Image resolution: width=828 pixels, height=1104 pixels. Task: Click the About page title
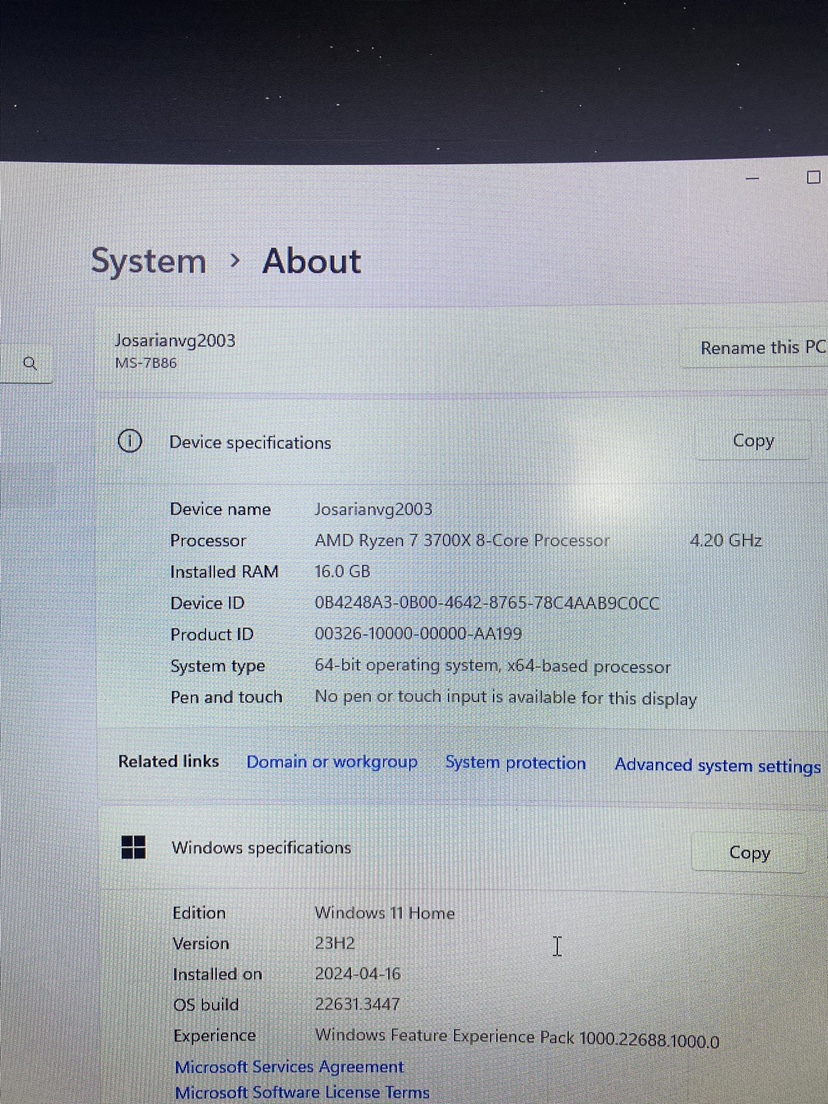312,261
